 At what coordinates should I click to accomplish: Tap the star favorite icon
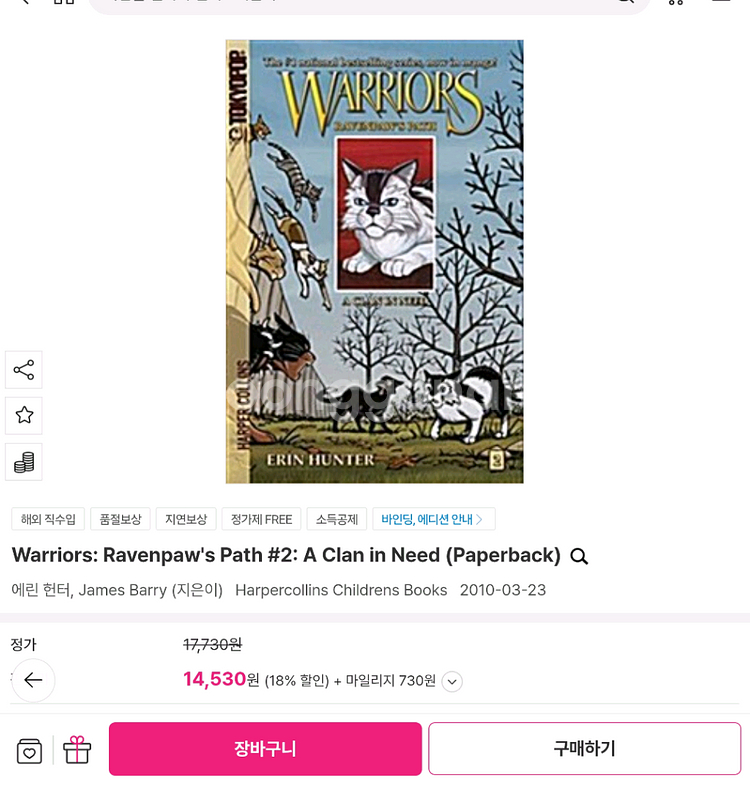click(24, 416)
